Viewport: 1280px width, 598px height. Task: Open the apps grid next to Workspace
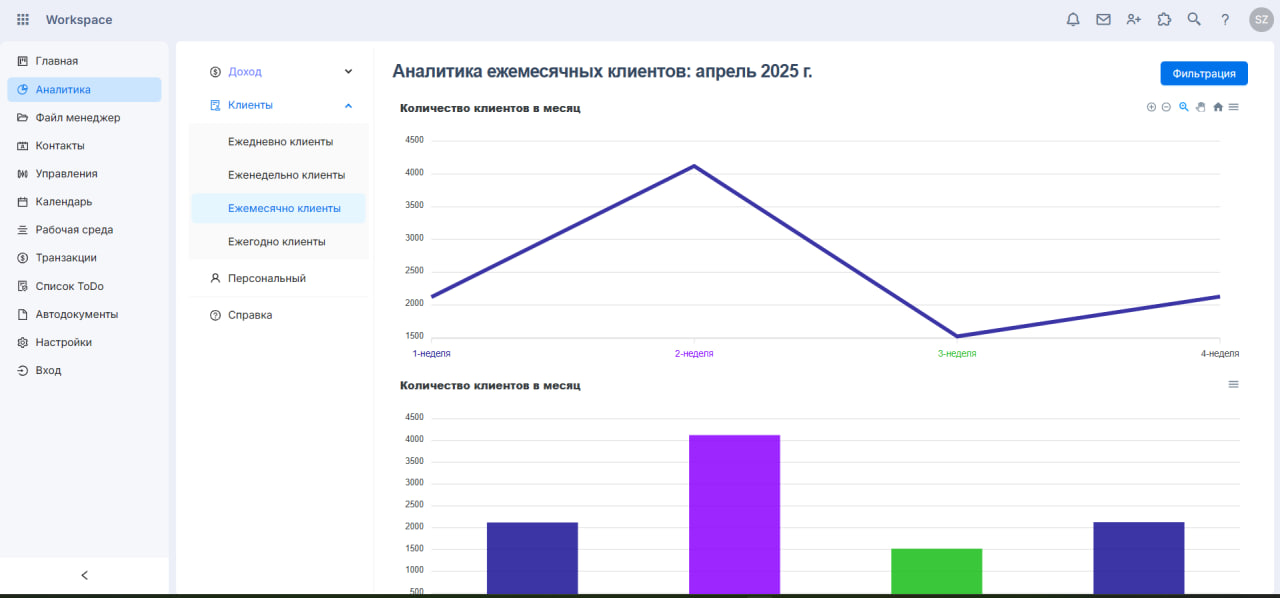[23, 20]
